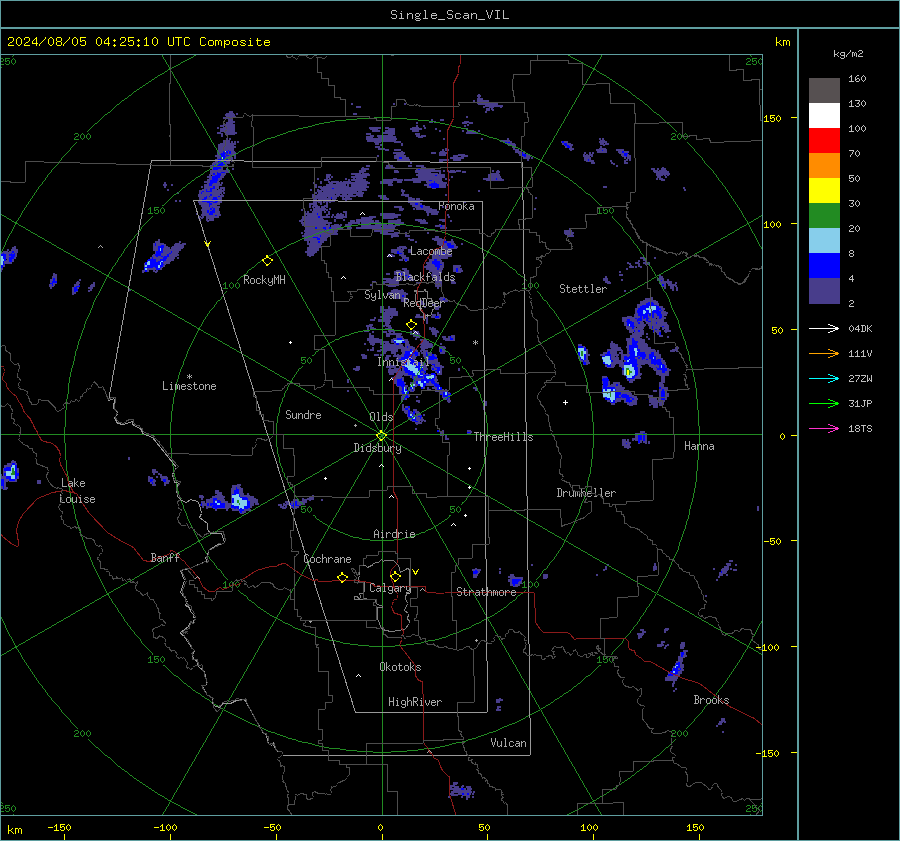This screenshot has height=841, width=900.
Task: Click the yellow diamond marker above Calgary
Action: click(x=395, y=576)
